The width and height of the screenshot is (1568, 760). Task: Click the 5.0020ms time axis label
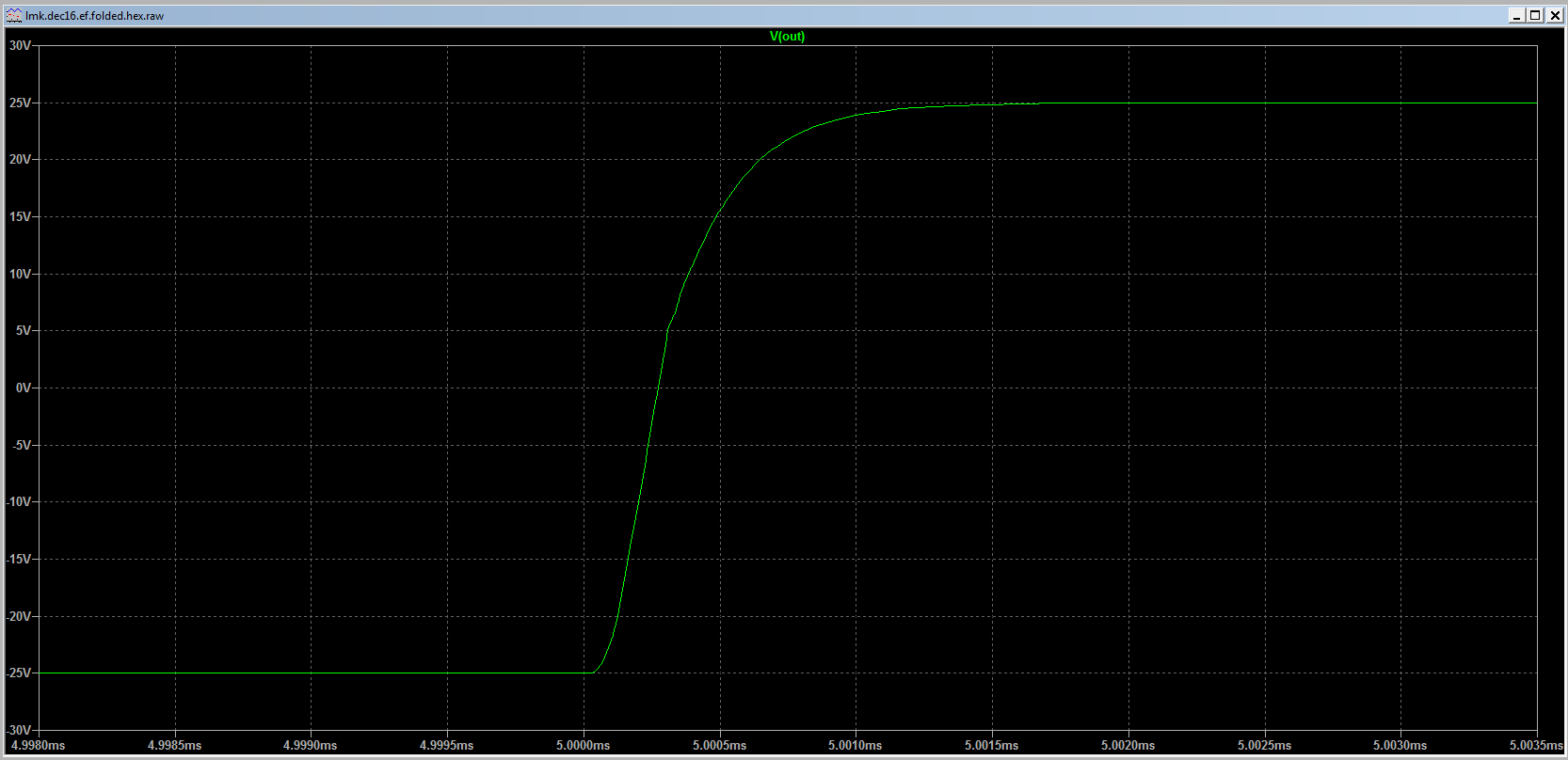coord(1128,745)
